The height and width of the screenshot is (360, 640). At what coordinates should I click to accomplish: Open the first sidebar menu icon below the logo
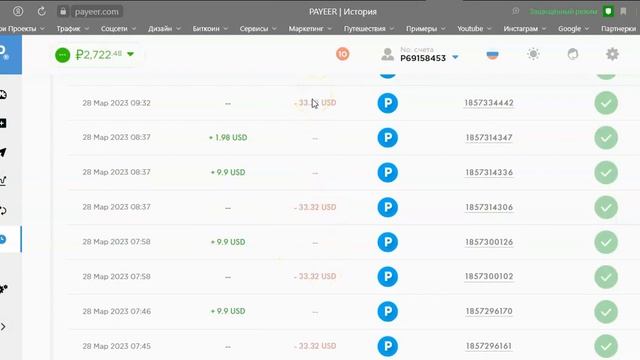3,95
